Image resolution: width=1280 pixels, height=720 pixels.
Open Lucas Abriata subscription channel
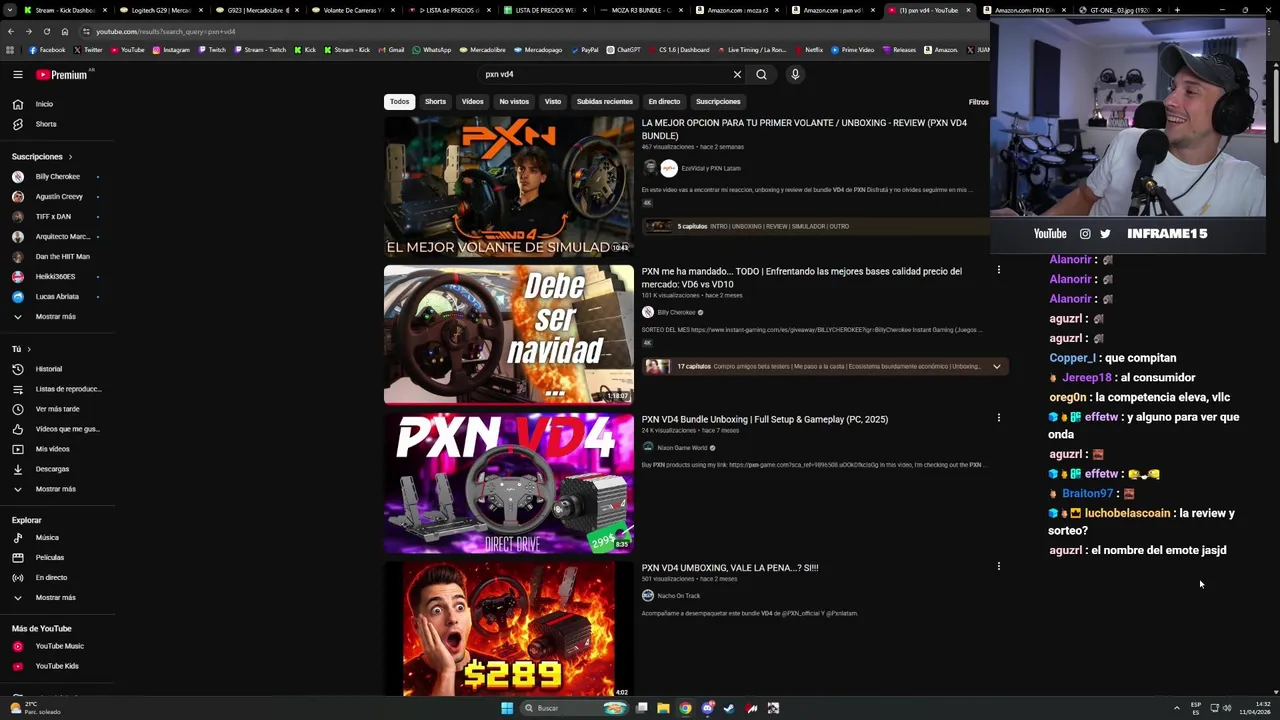(56, 297)
